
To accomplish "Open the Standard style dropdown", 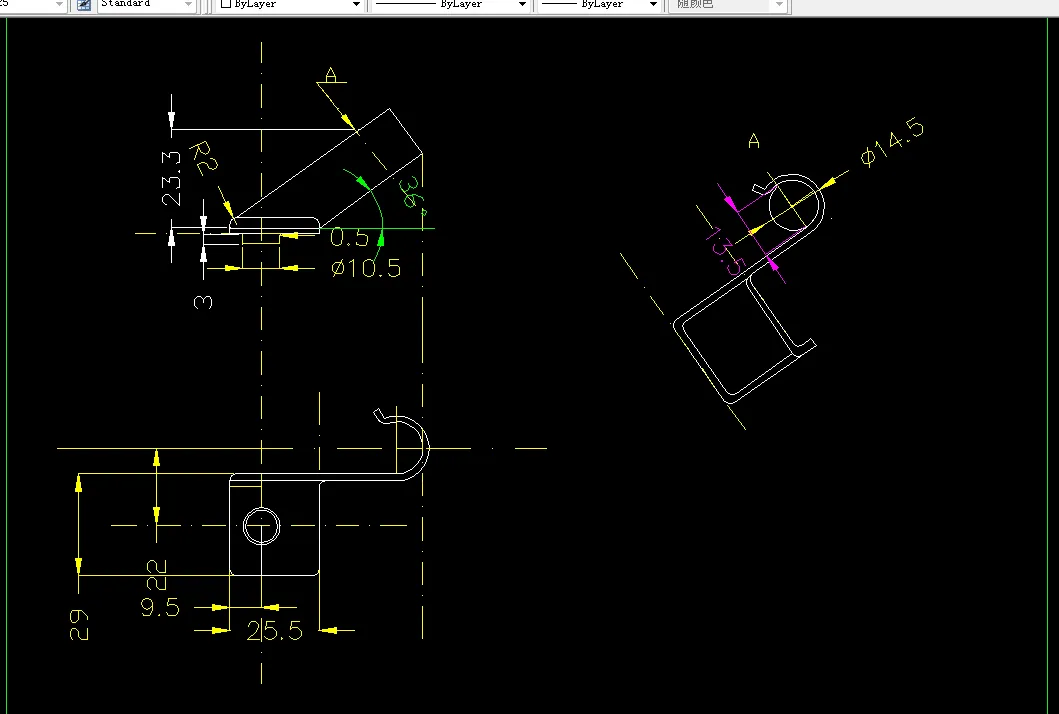I will (146, 5).
